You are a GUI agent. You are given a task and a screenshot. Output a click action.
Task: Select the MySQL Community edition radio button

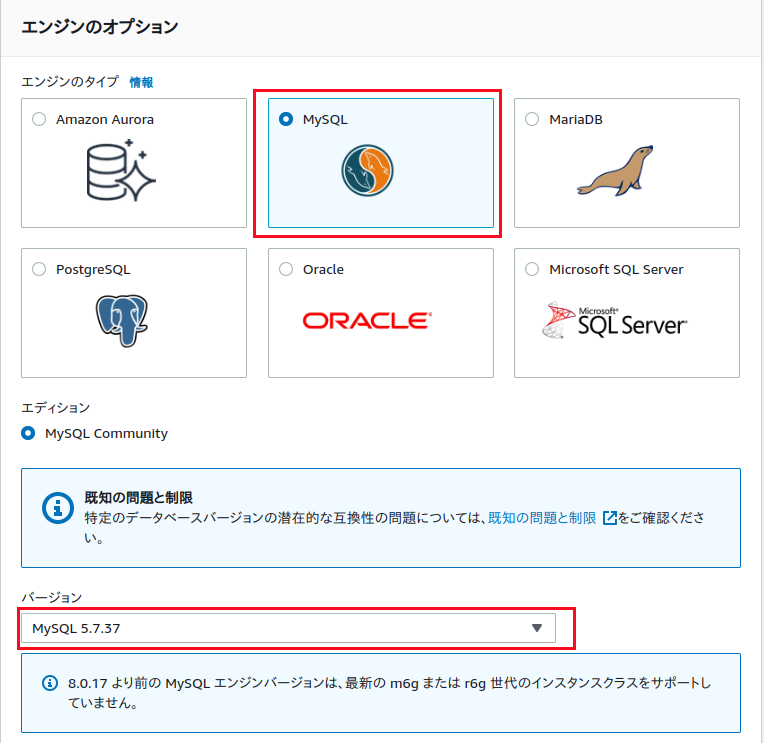pyautogui.click(x=28, y=433)
